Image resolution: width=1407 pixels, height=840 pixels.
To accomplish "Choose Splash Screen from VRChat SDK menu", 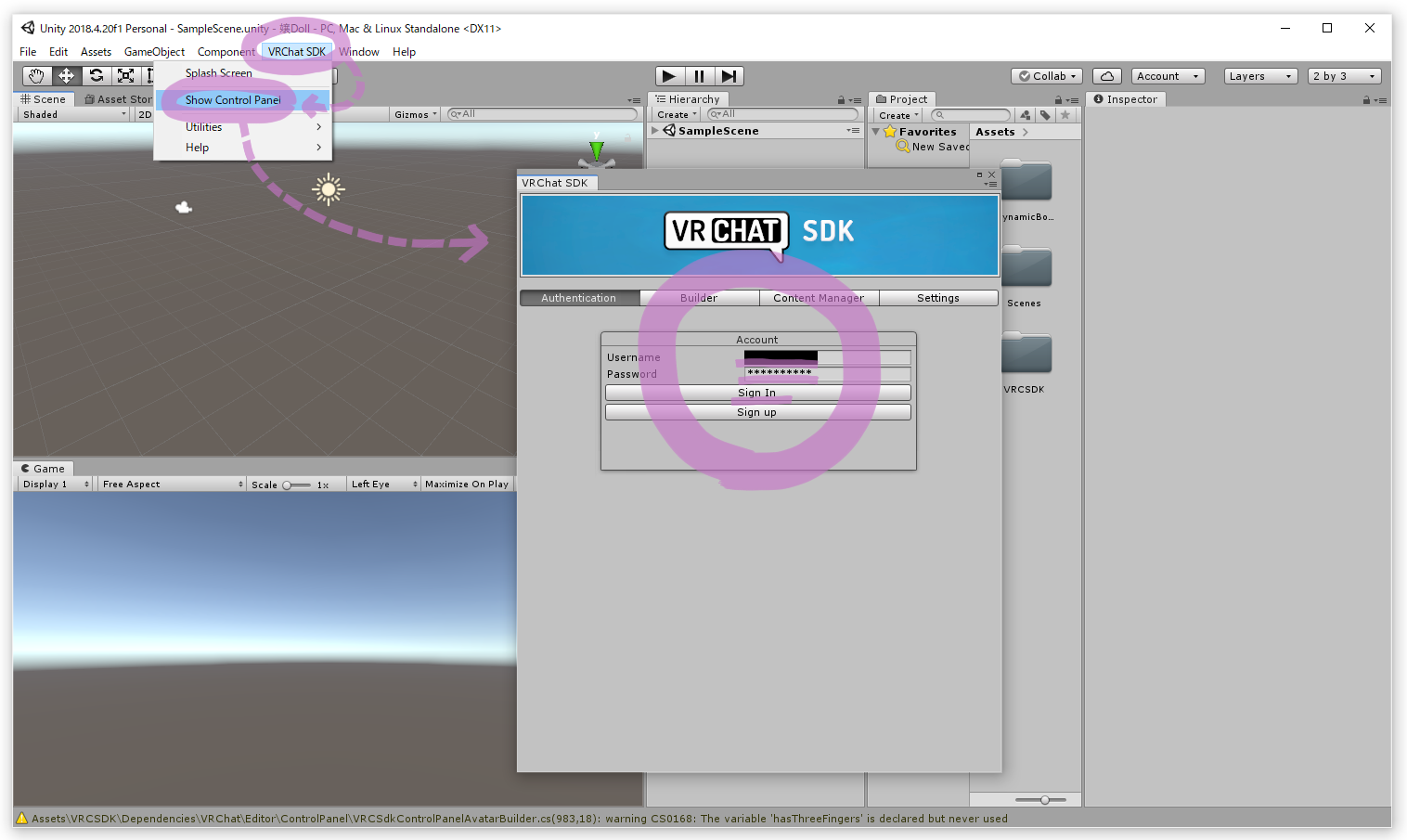I will coord(242,73).
